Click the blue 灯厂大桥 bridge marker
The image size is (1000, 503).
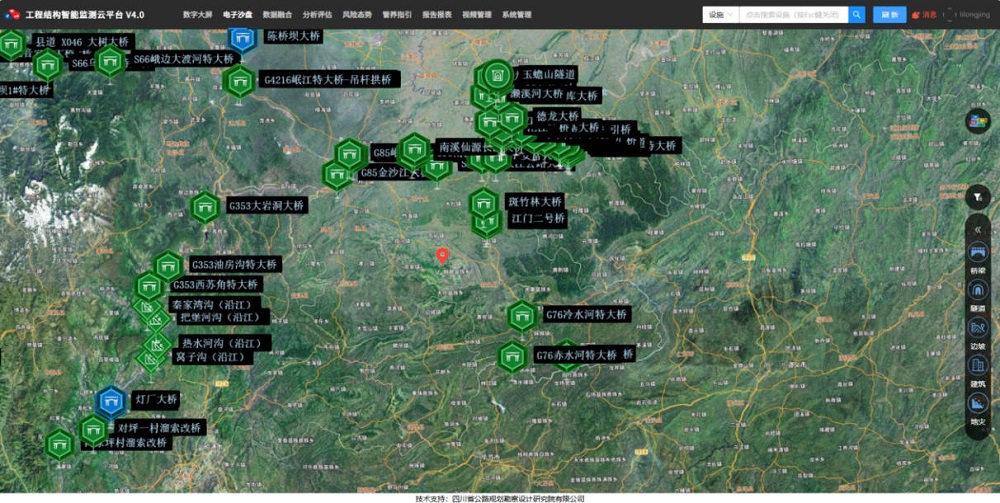tap(110, 402)
